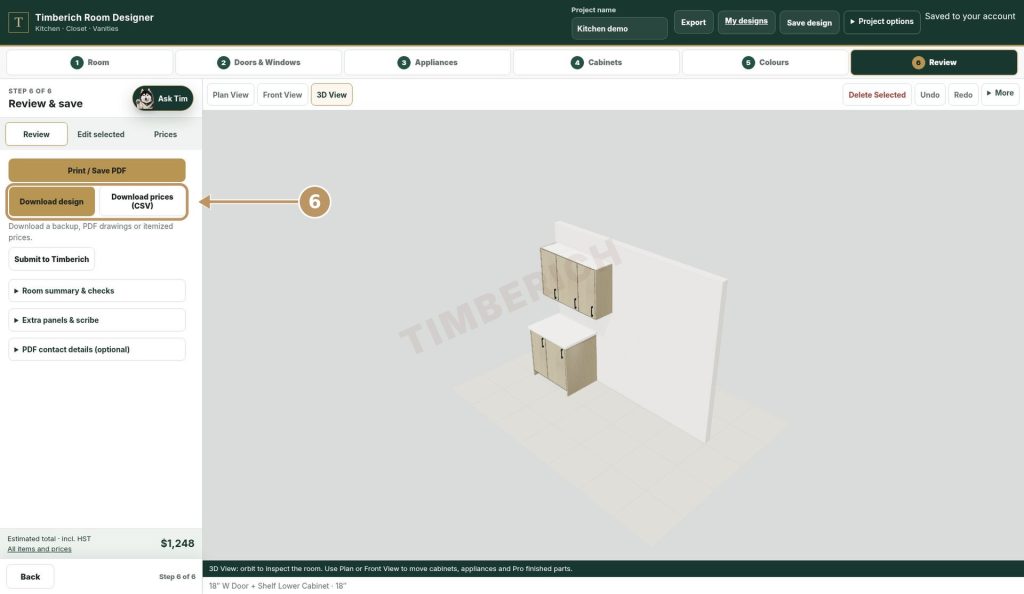Go to Doors & Windows step
Image resolution: width=1024 pixels, height=594 pixels.
(x=259, y=63)
